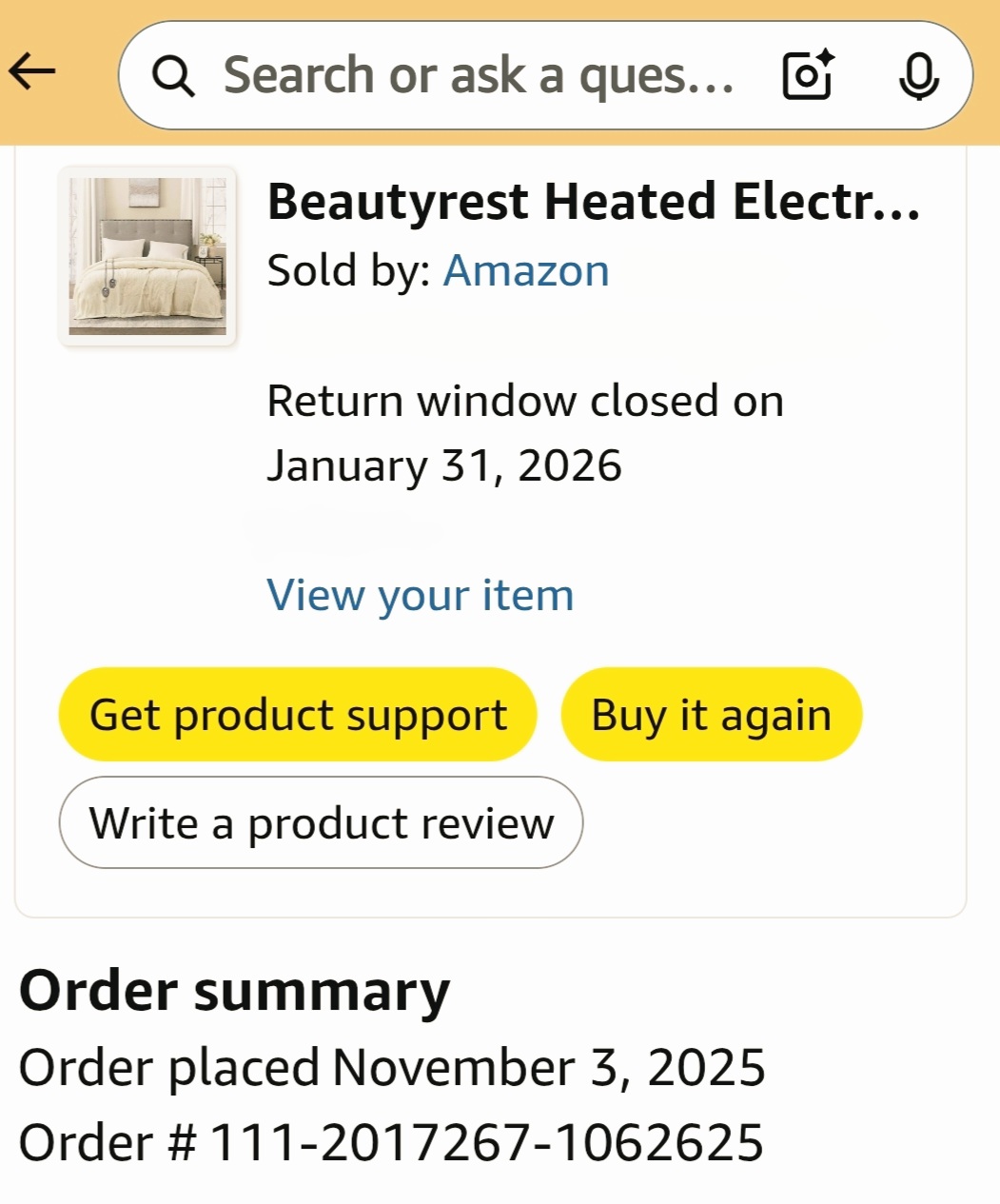Open the 'View your item' link

click(x=421, y=596)
